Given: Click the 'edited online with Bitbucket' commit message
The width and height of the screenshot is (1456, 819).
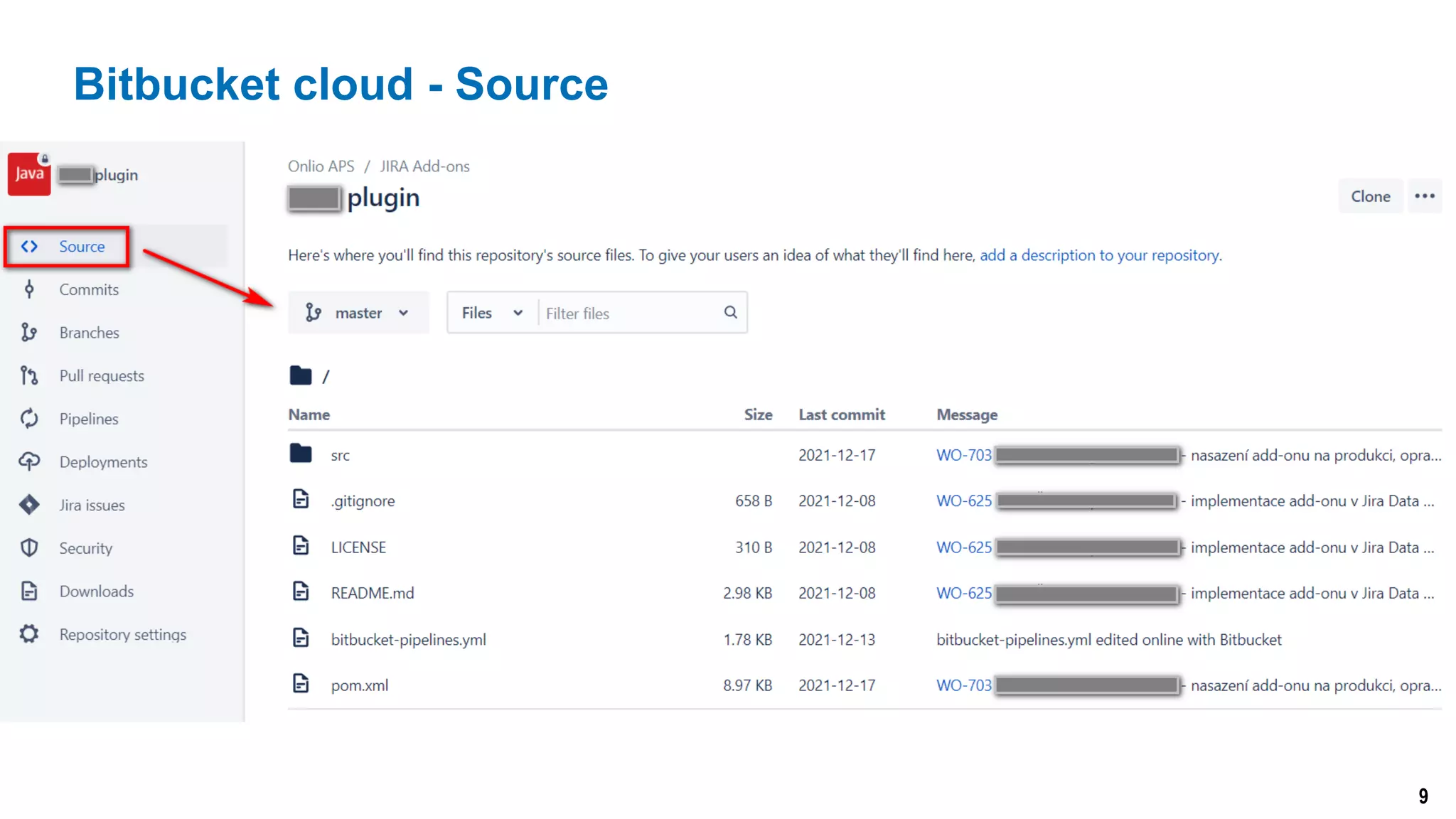Looking at the screenshot, I should (x=1109, y=640).
